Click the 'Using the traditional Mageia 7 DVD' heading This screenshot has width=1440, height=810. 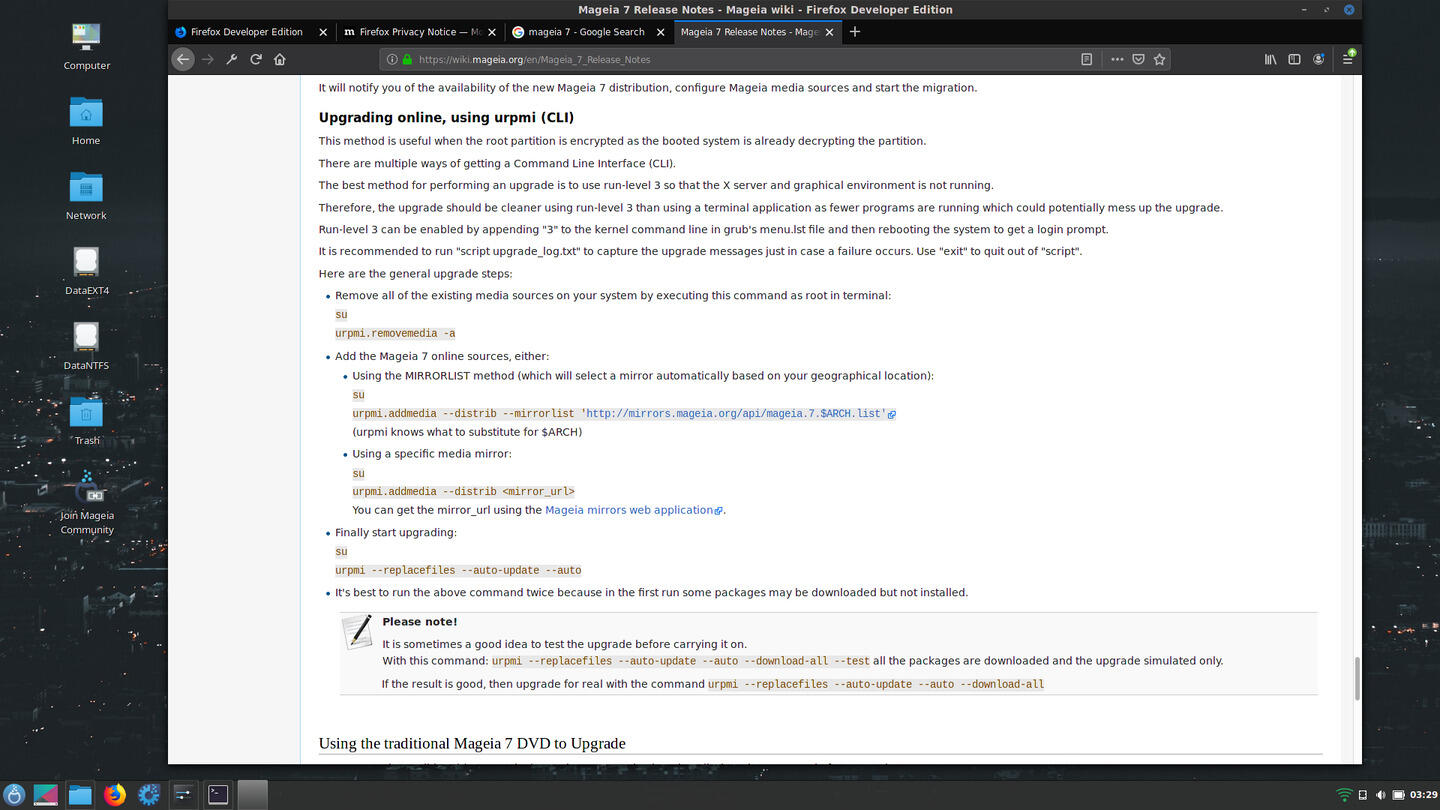pyautogui.click(x=472, y=743)
